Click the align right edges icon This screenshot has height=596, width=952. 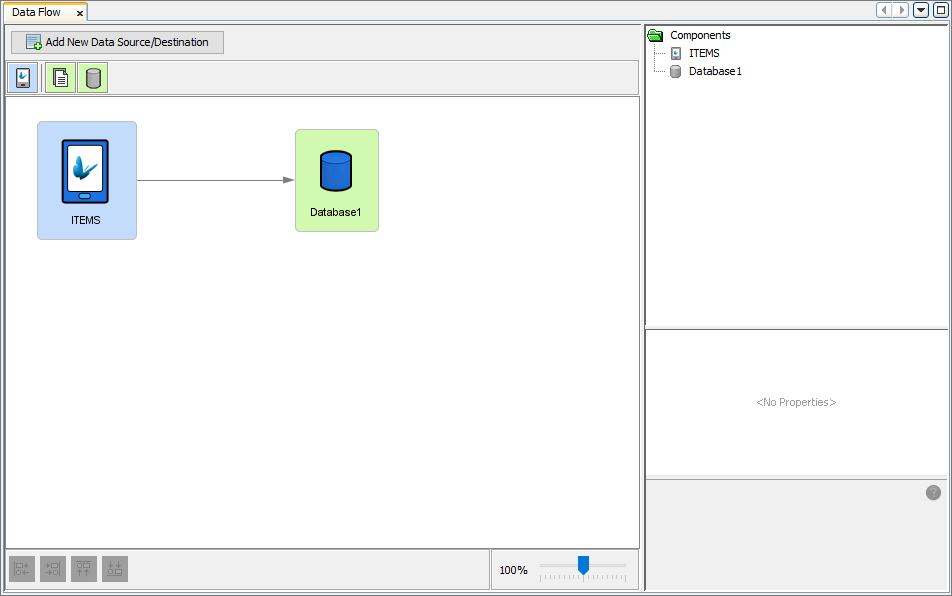[53, 569]
